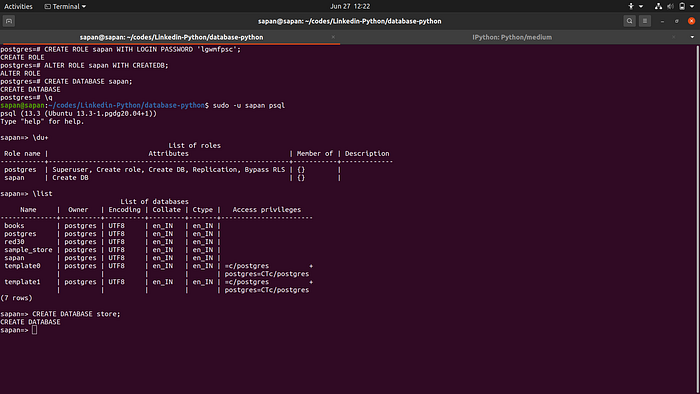This screenshot has width=700, height=394.
Task: Click 'sample_store' in the database list
Action: click(x=28, y=249)
